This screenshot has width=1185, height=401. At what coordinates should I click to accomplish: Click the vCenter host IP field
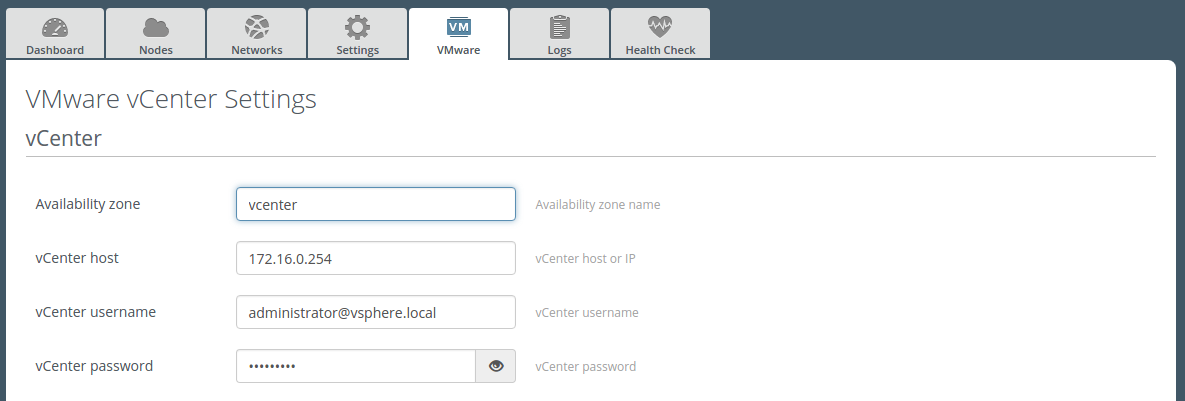(x=375, y=258)
